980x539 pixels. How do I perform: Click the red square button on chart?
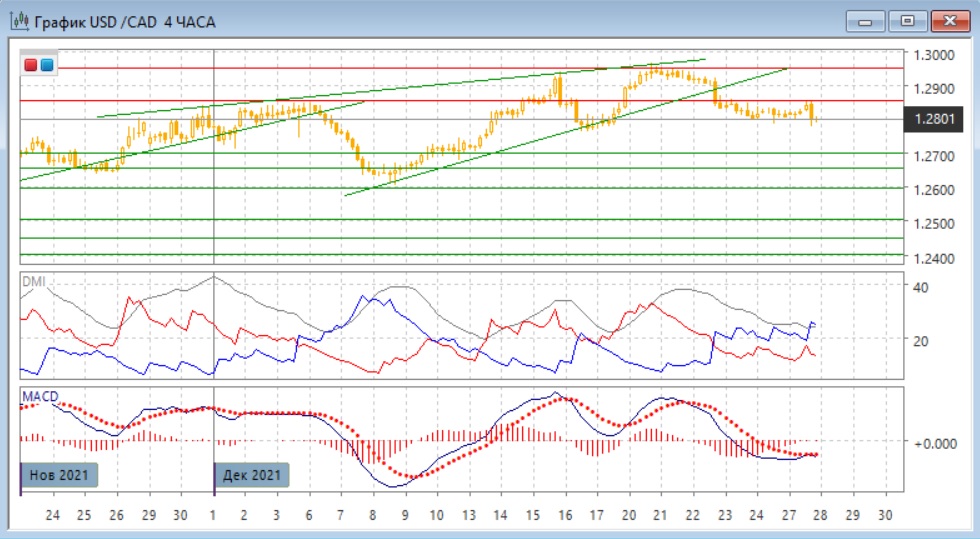31,65
